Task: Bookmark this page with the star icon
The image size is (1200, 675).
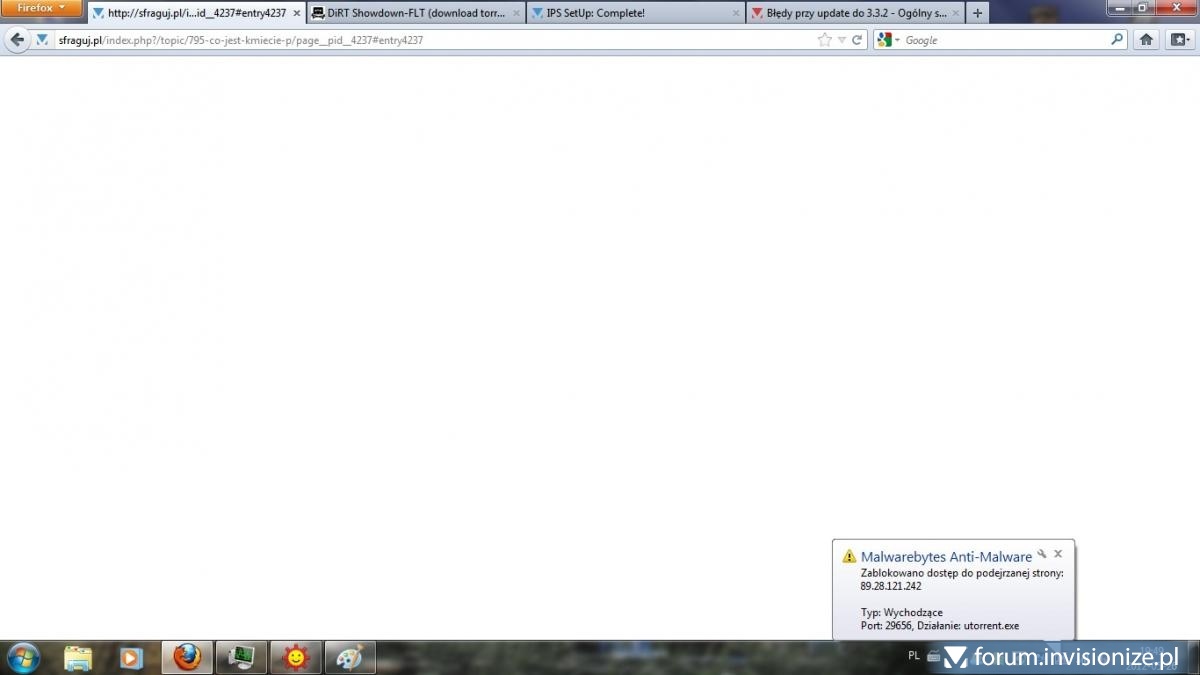Action: 824,40
